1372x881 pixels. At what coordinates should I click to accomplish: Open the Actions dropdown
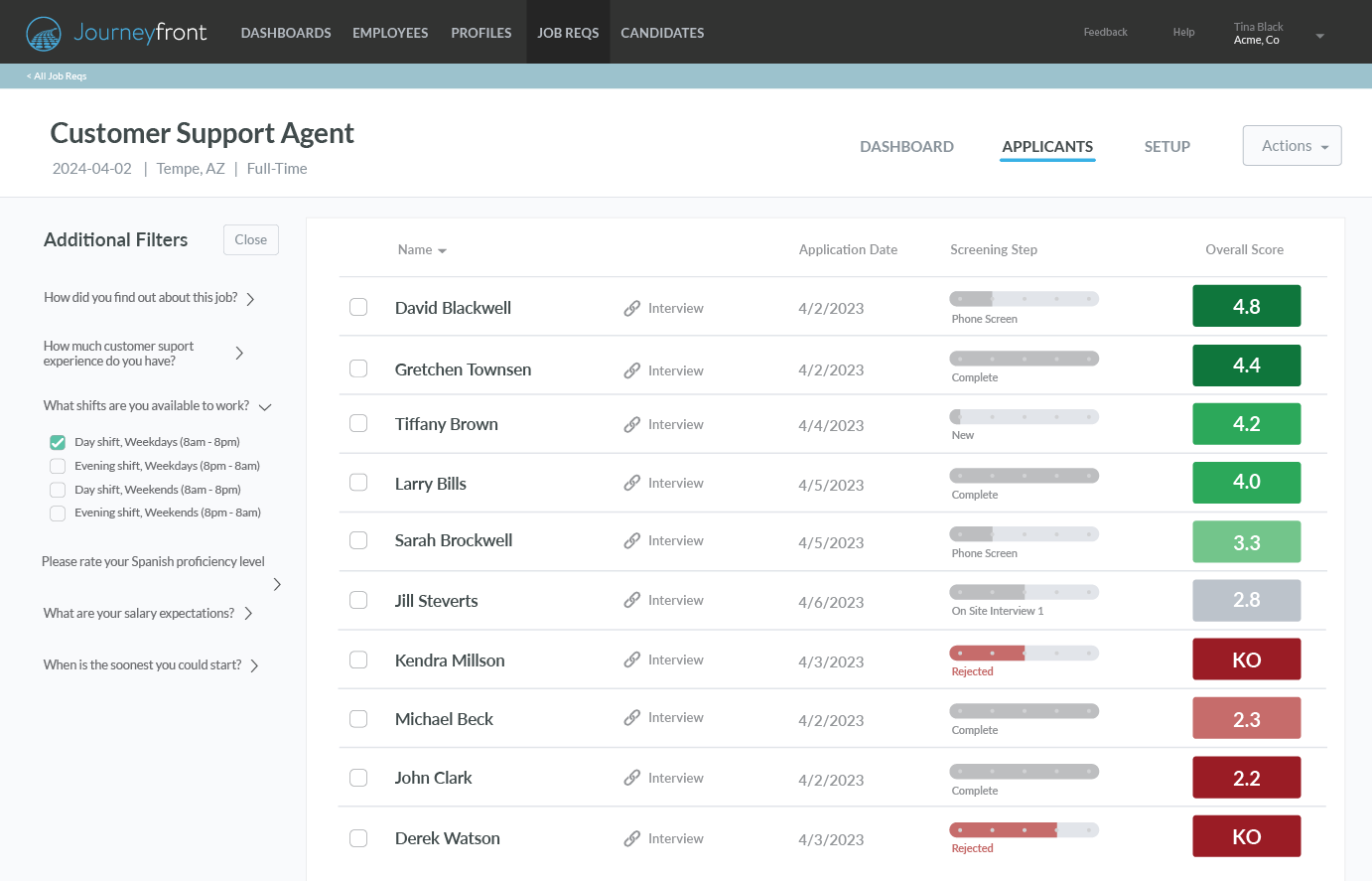[x=1291, y=145]
